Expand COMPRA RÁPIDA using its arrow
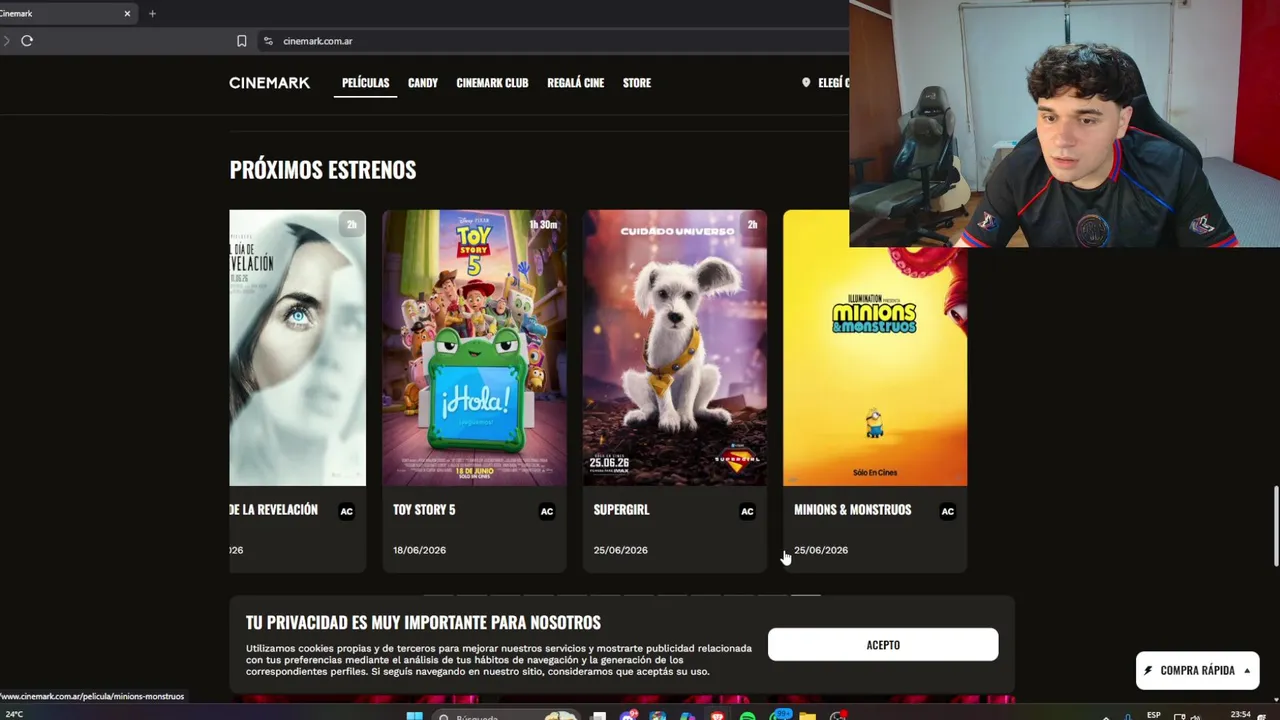1280x720 pixels. (1247, 670)
